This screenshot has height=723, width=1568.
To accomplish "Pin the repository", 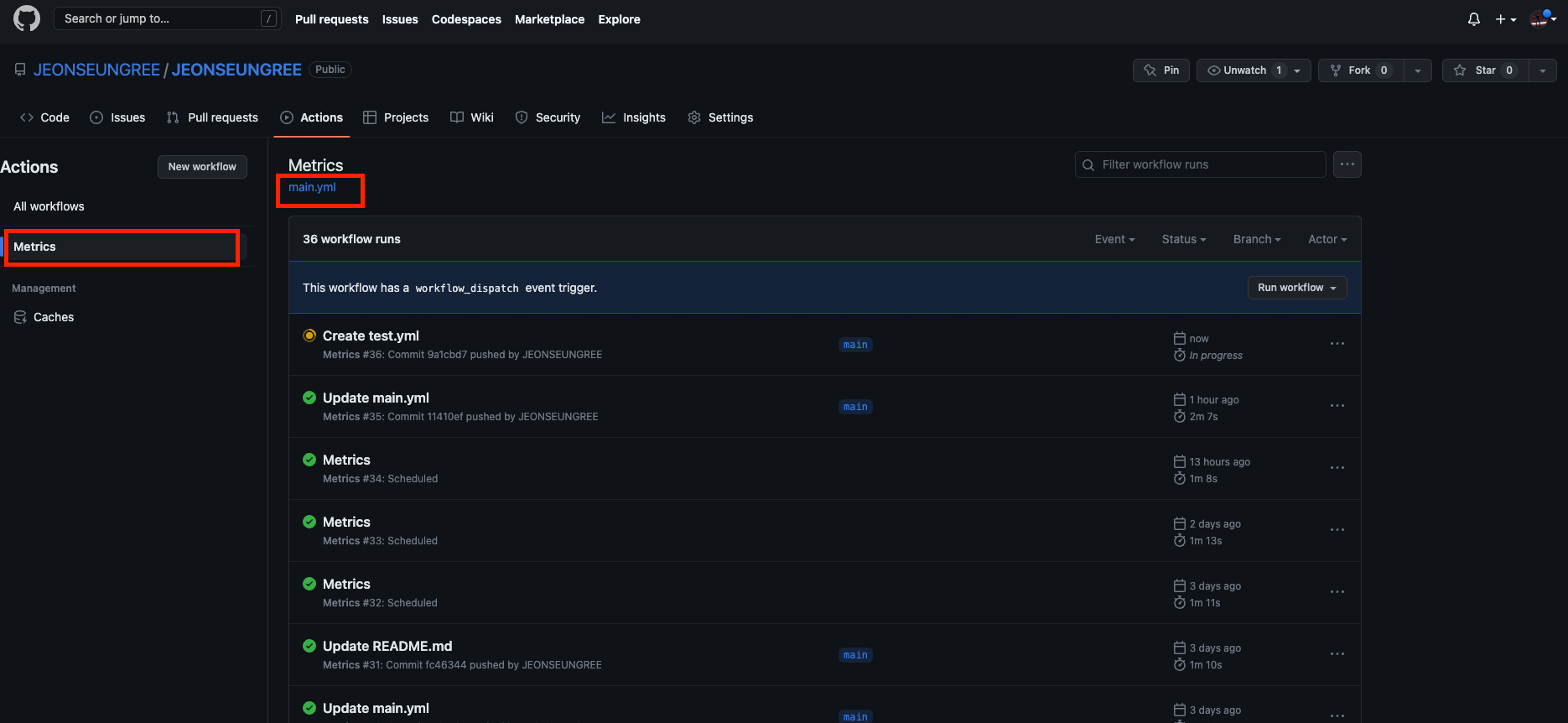I will (1161, 70).
